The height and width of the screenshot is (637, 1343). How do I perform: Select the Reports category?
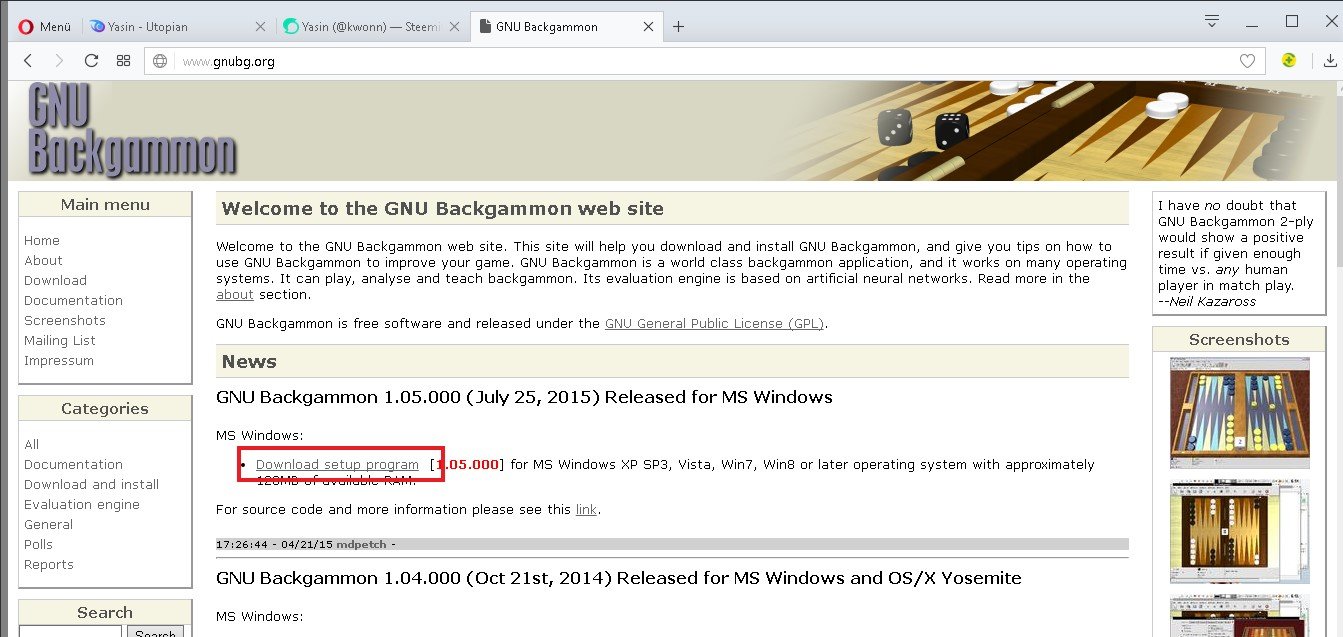[x=49, y=564]
